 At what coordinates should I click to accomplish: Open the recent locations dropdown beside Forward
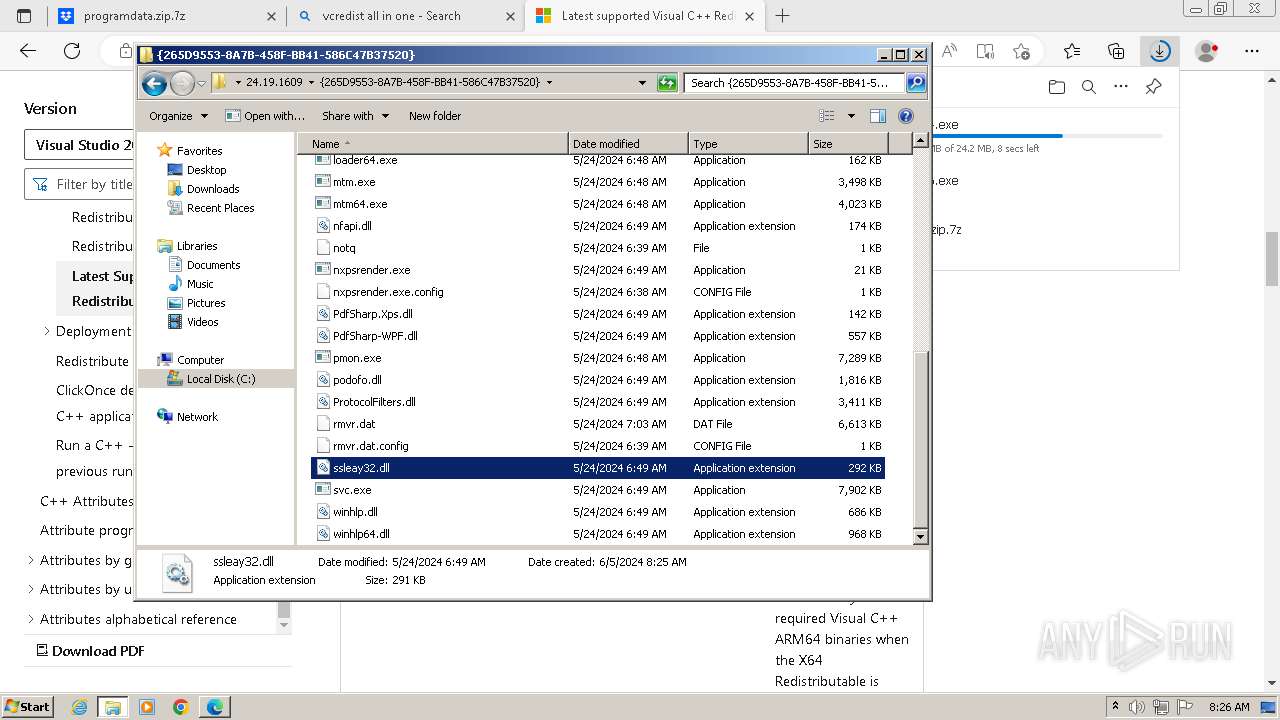click(x=201, y=83)
